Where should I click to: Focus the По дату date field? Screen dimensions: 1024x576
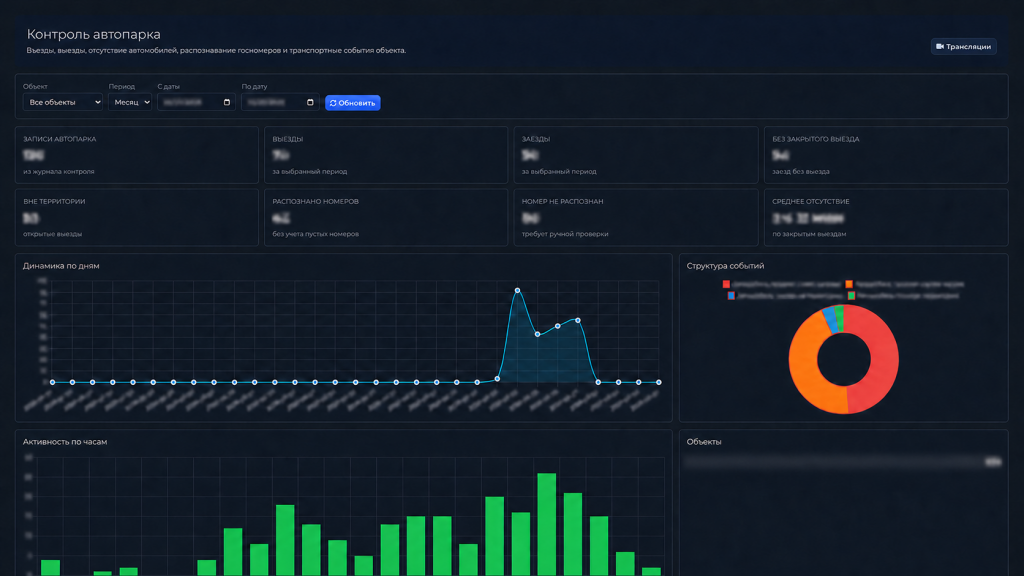(280, 102)
